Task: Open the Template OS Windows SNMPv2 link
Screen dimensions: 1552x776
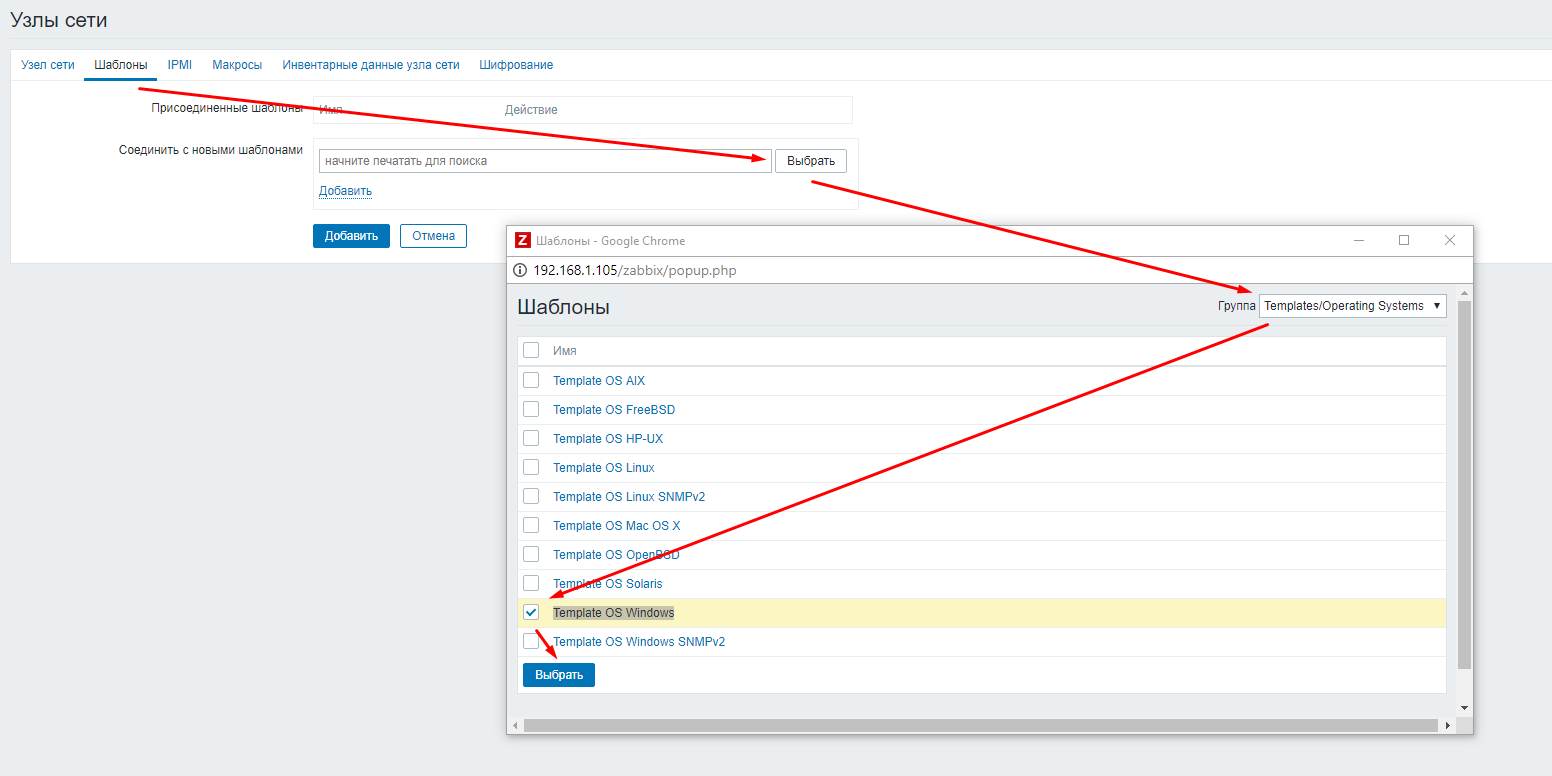Action: (639, 642)
